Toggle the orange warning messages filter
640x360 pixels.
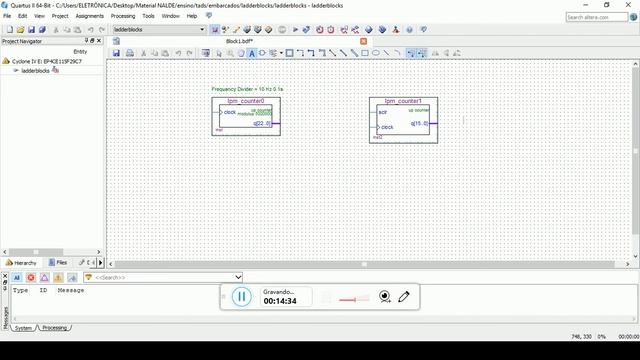point(58,278)
